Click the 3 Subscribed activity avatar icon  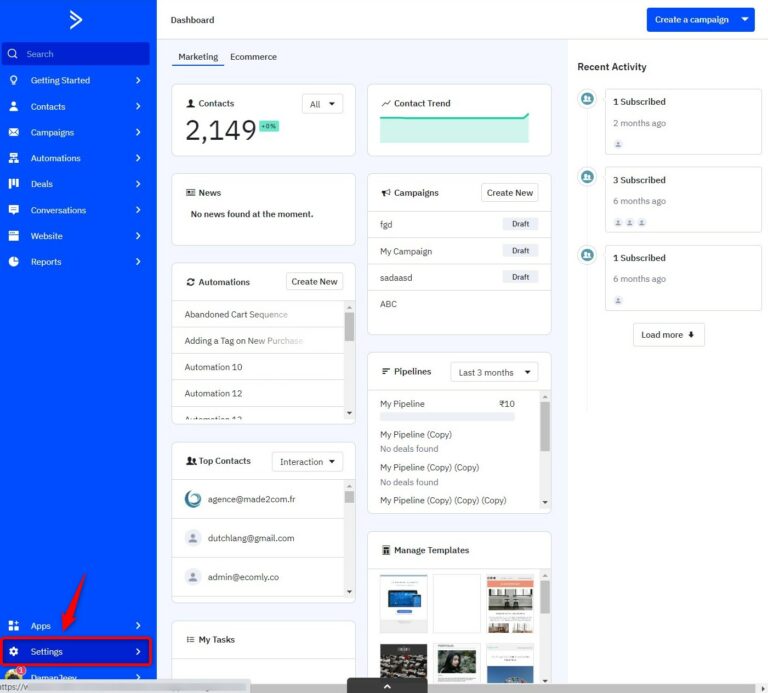pos(587,176)
